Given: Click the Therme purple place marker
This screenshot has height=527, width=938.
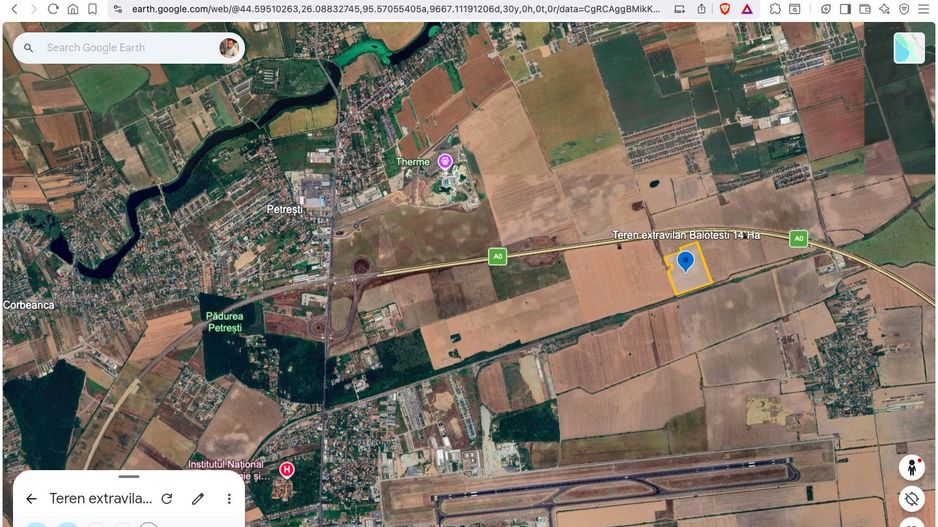Looking at the screenshot, I should pyautogui.click(x=444, y=161).
